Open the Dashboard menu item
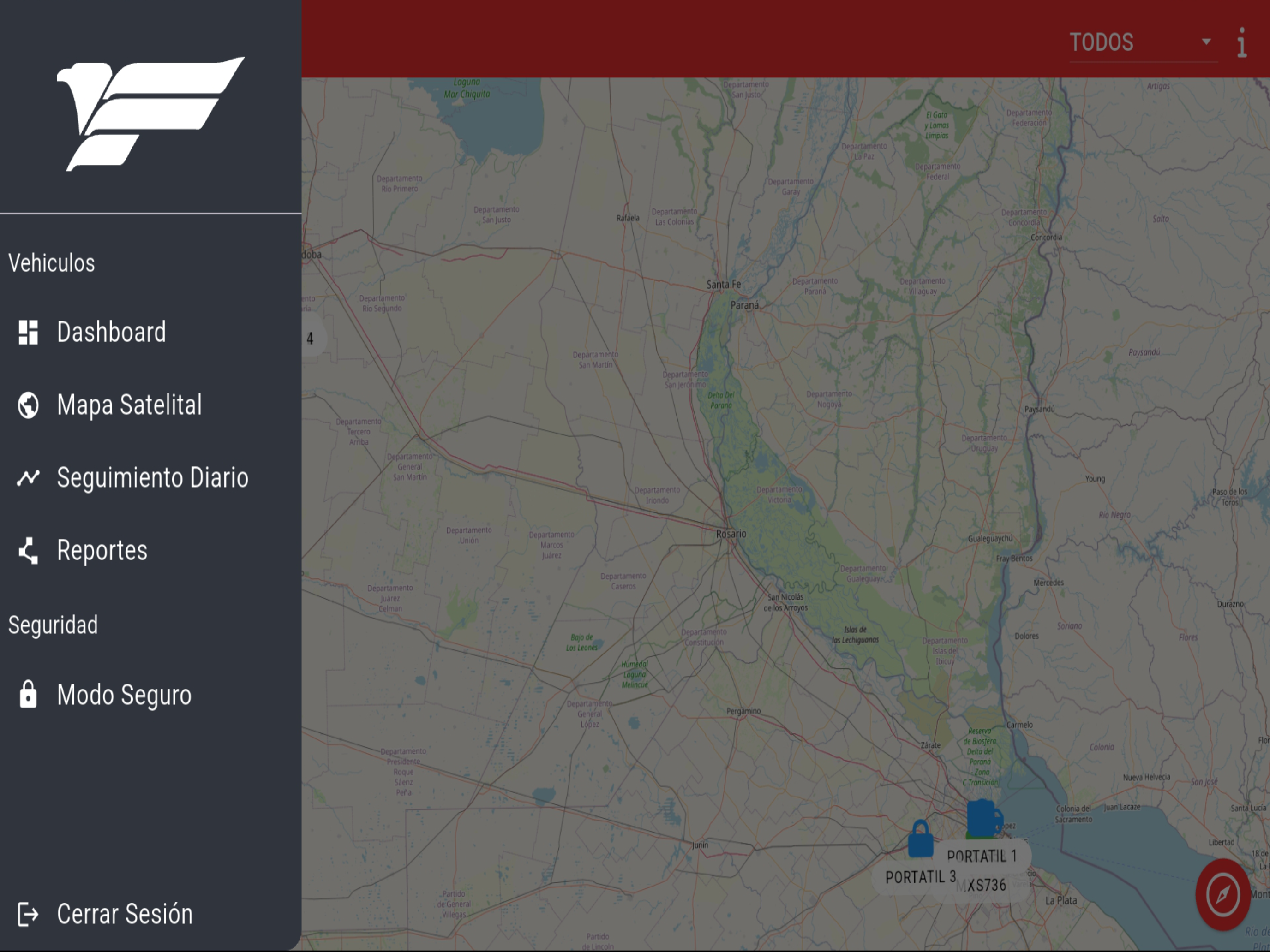 (150, 332)
